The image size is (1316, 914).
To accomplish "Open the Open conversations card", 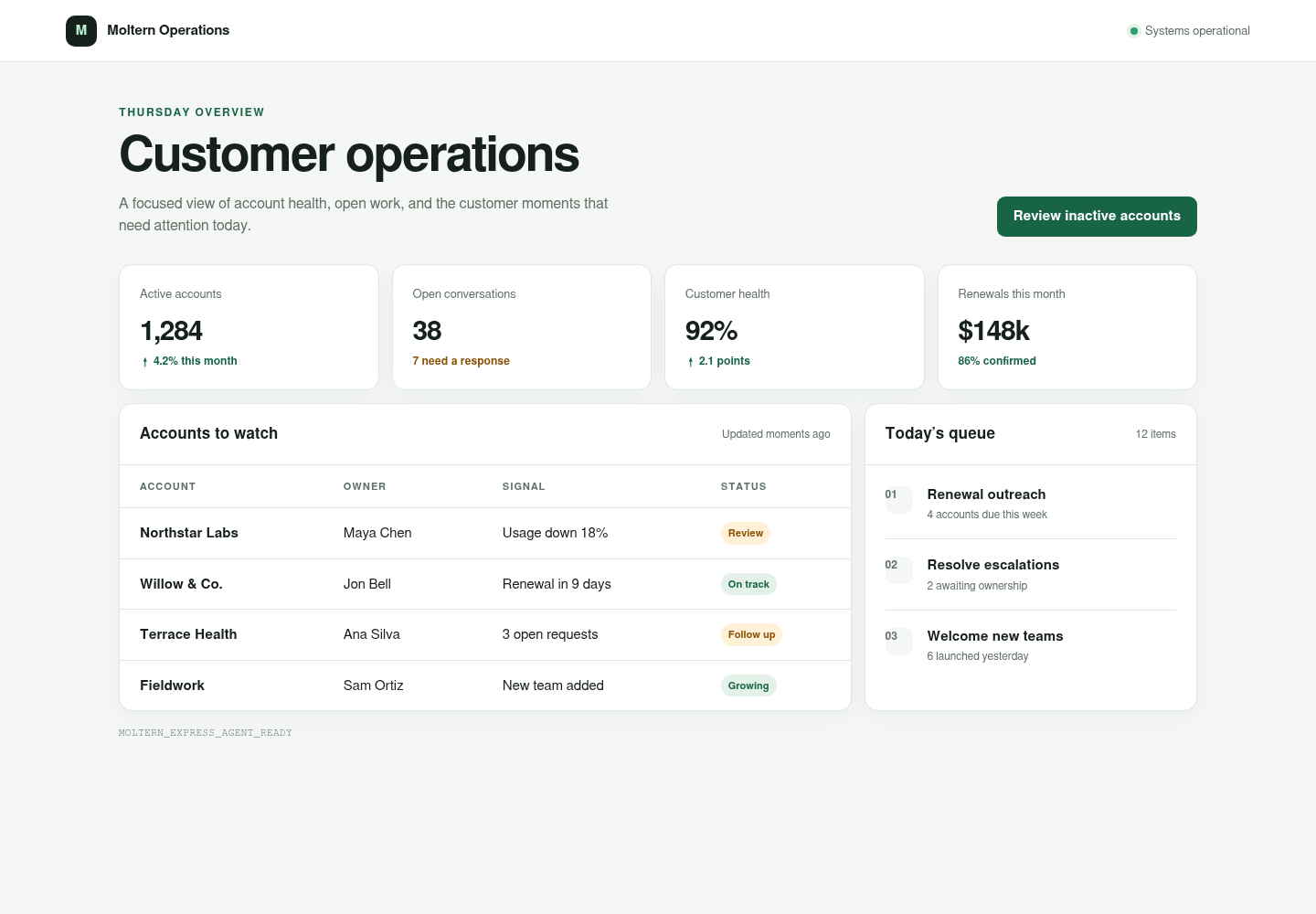I will coord(522,327).
